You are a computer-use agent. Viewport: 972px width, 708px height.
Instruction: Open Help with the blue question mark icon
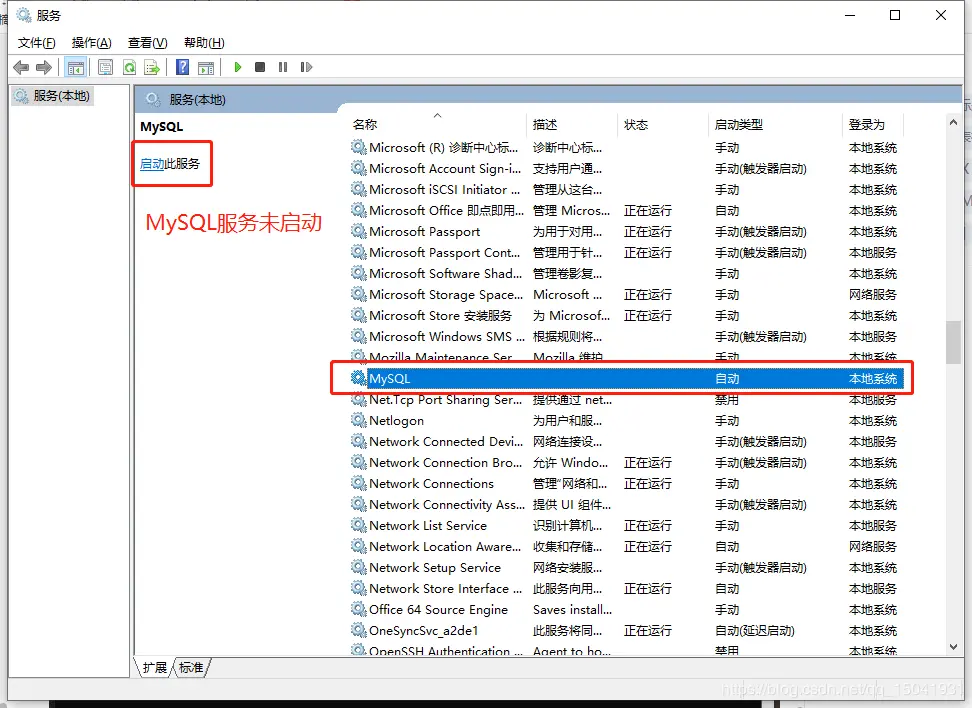182,67
